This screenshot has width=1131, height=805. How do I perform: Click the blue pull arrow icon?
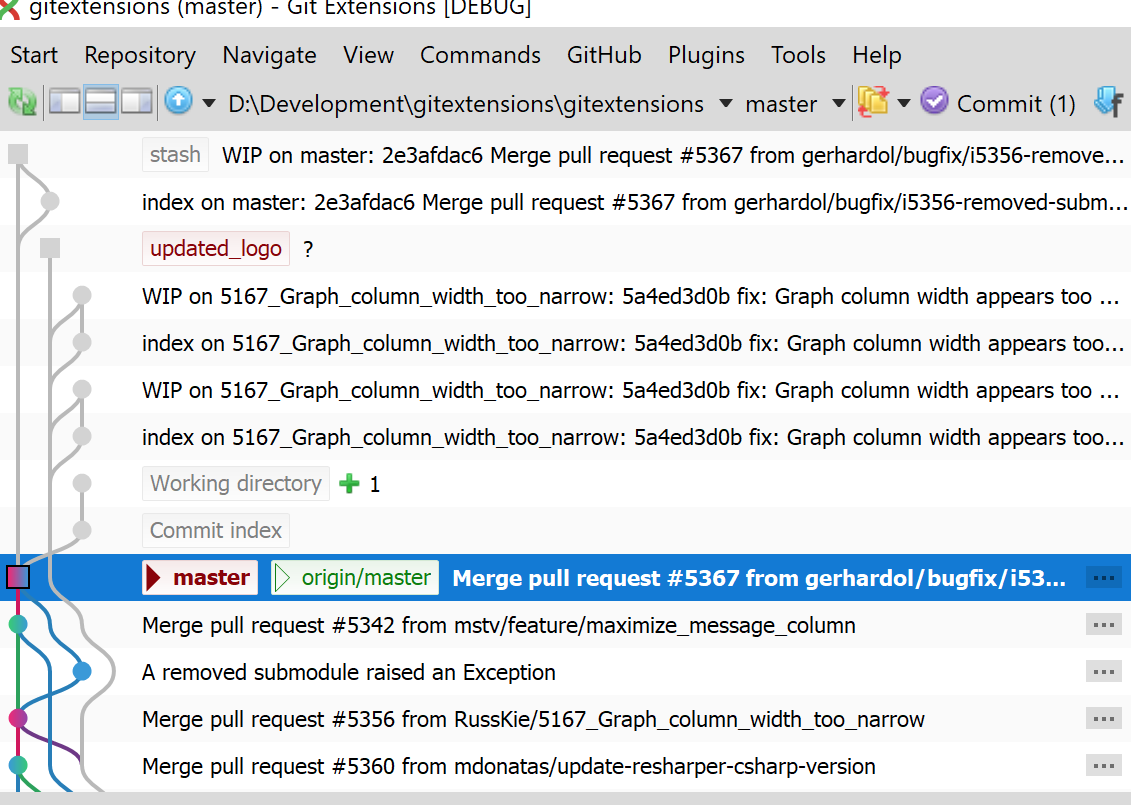178,103
